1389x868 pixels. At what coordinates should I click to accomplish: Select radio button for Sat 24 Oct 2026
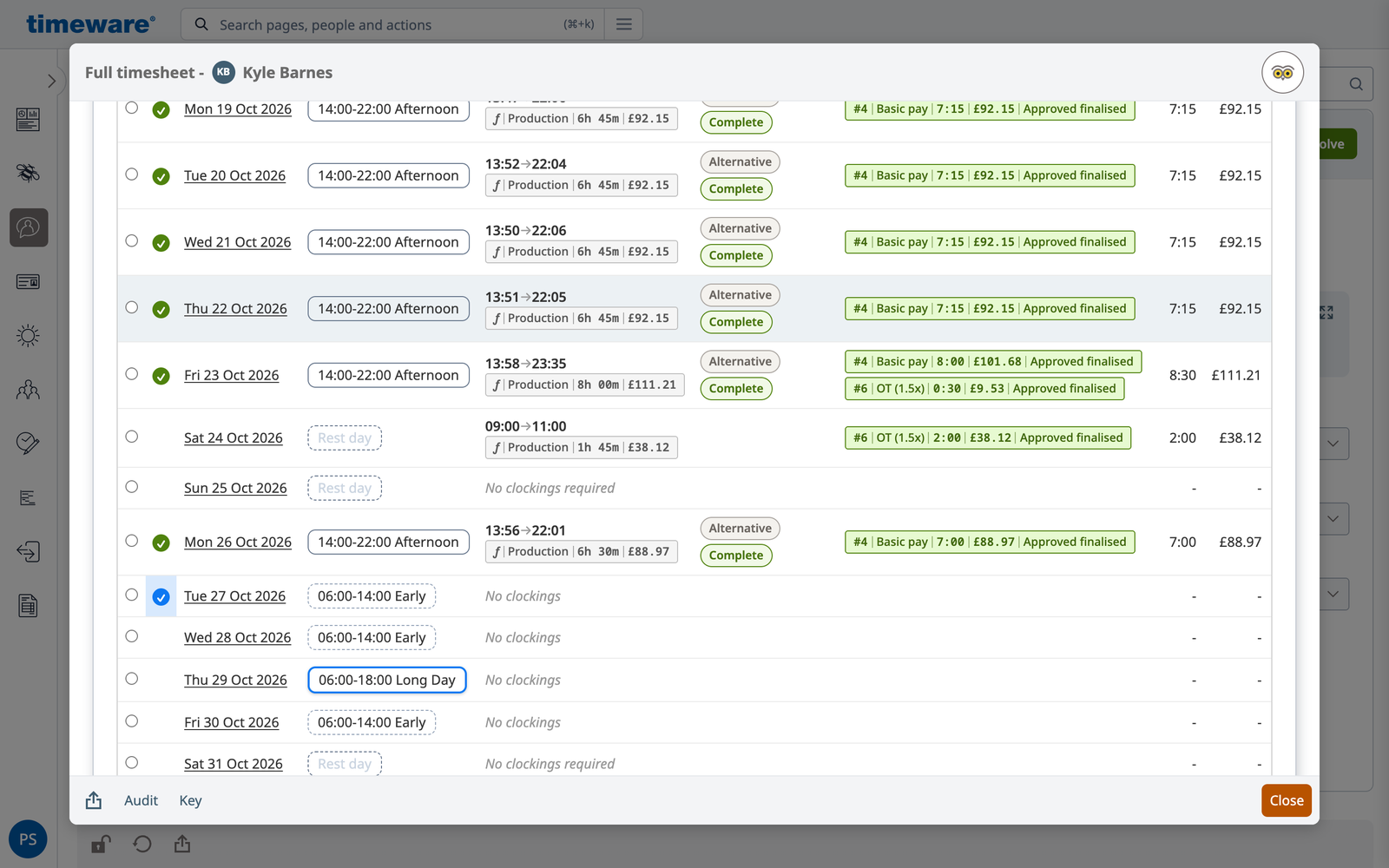click(x=132, y=436)
